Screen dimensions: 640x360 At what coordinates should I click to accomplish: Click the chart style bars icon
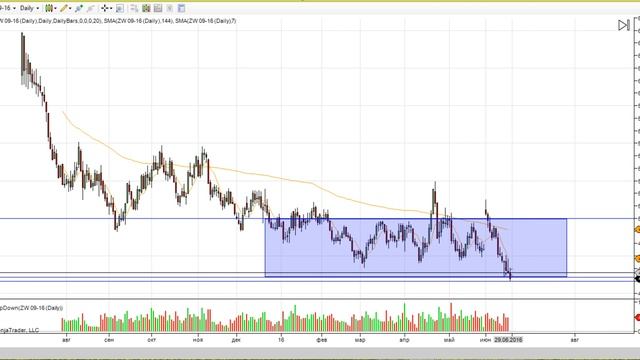pos(49,8)
